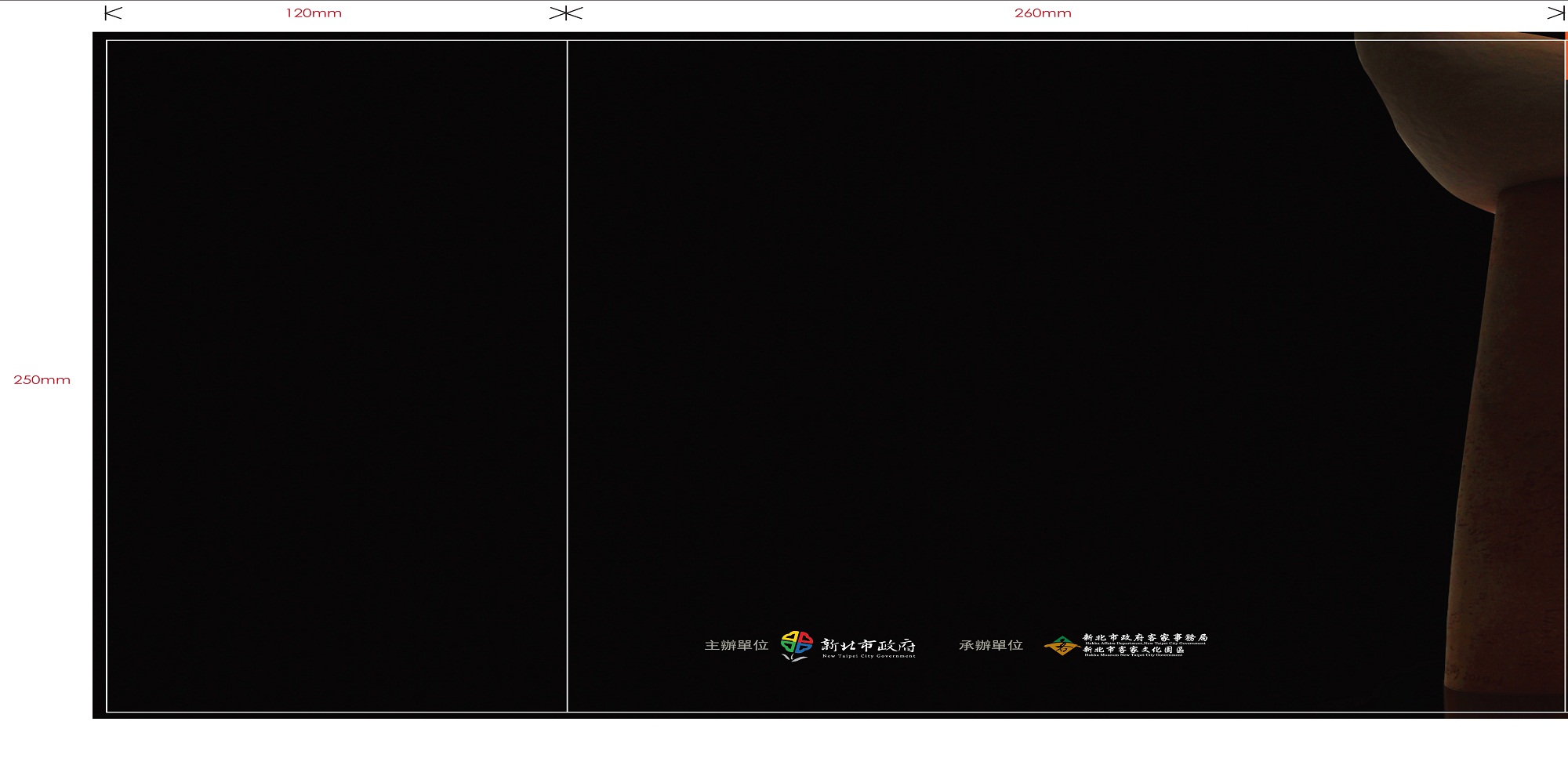Image resolution: width=1568 pixels, height=765 pixels.
Task: Select the 120mm width dimension label
Action: (314, 13)
